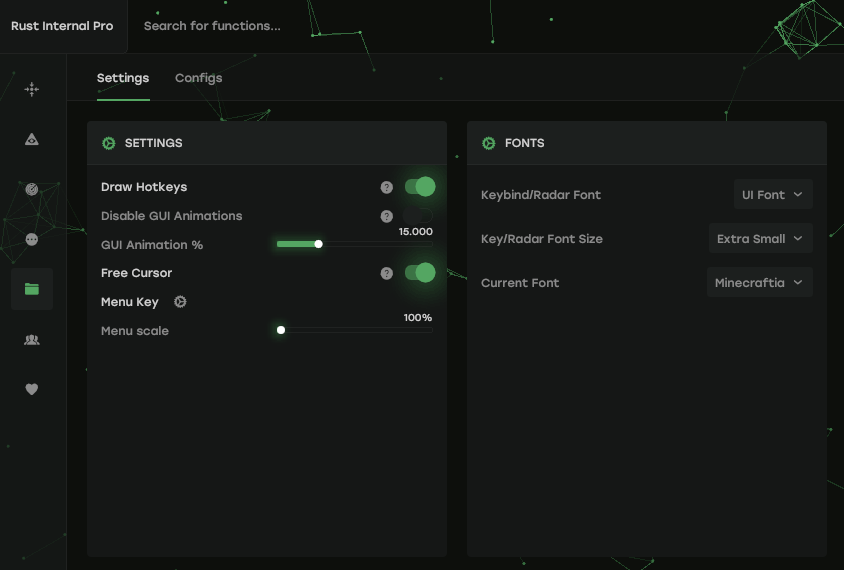This screenshot has width=844, height=570.
Task: Click the 15.000 animation value
Action: point(416,231)
